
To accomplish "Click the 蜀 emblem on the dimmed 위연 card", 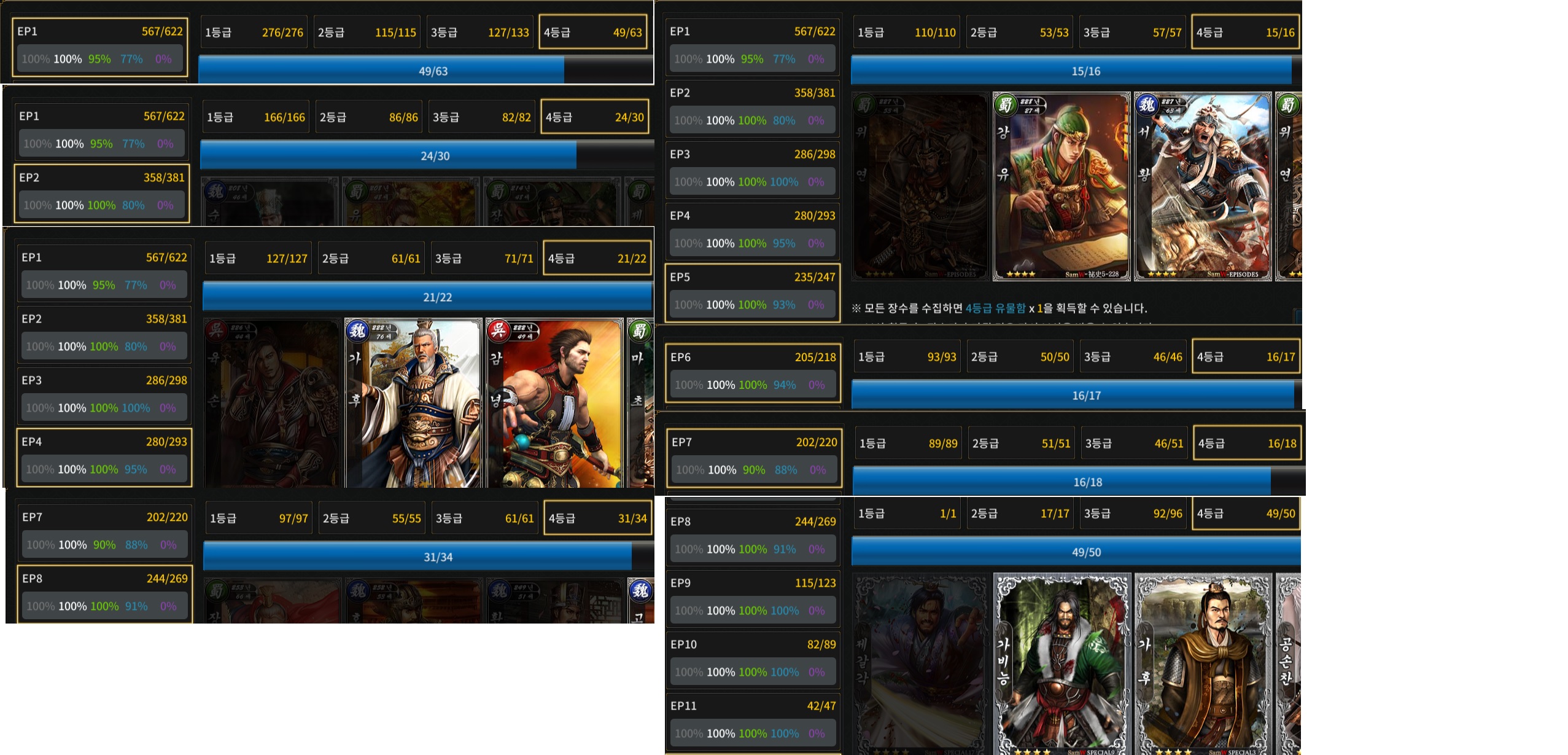I will [864, 105].
